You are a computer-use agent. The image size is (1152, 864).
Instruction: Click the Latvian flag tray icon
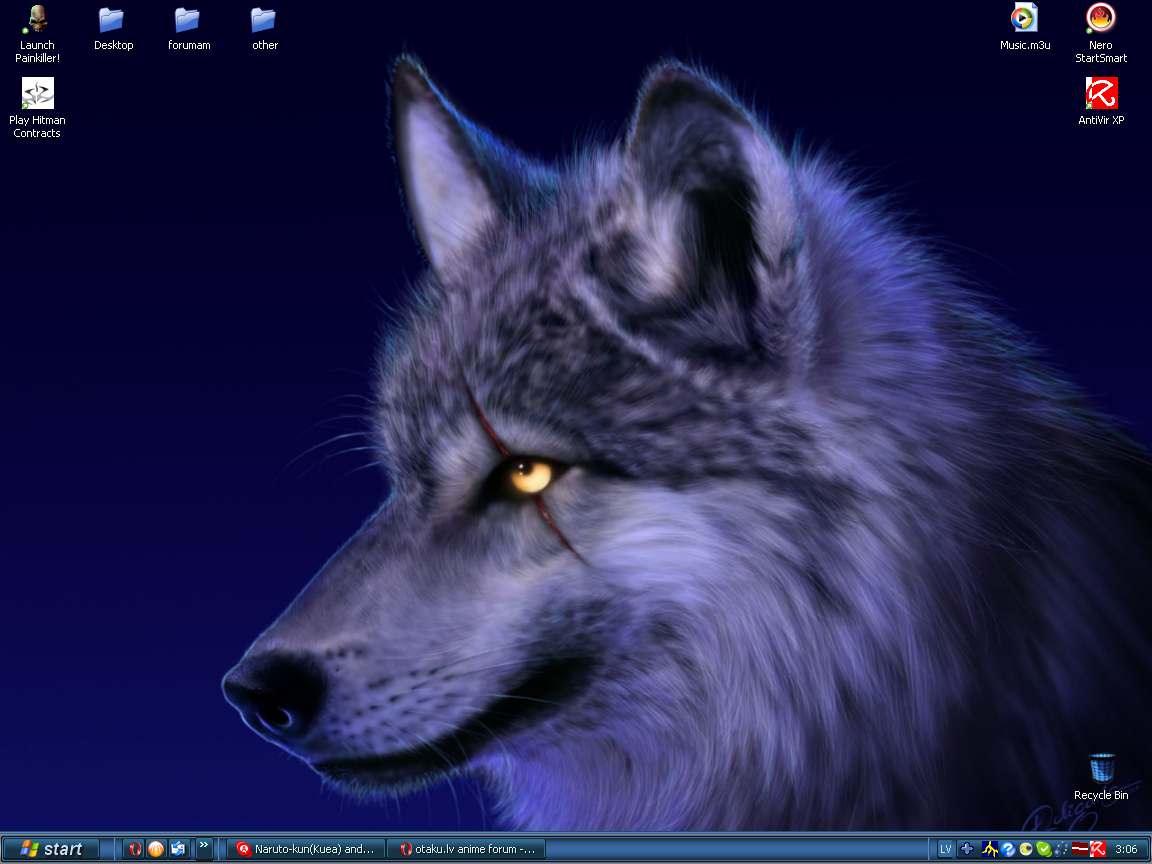click(x=1079, y=849)
